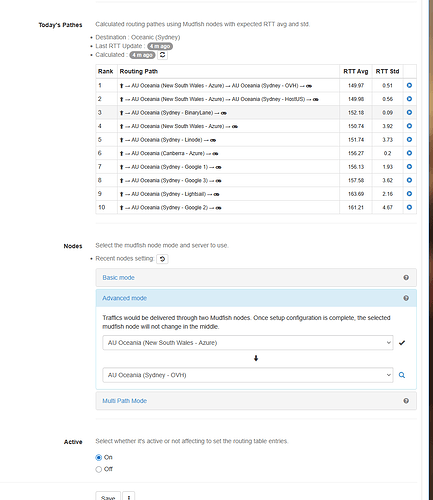This screenshot has width=433, height=500.
Task: Apply rank 3 BinaryLane path blue arrow icon
Action: (409, 112)
